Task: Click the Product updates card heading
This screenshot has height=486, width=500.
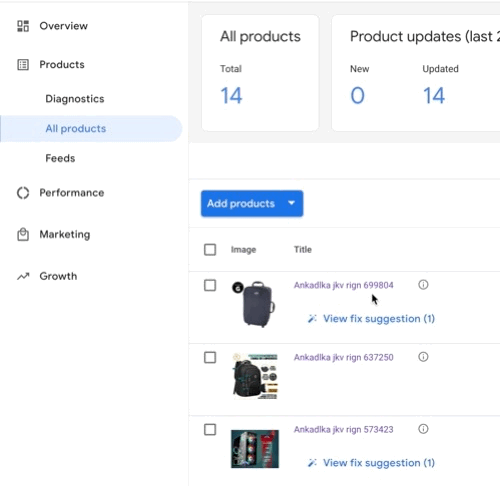Action: tap(425, 36)
